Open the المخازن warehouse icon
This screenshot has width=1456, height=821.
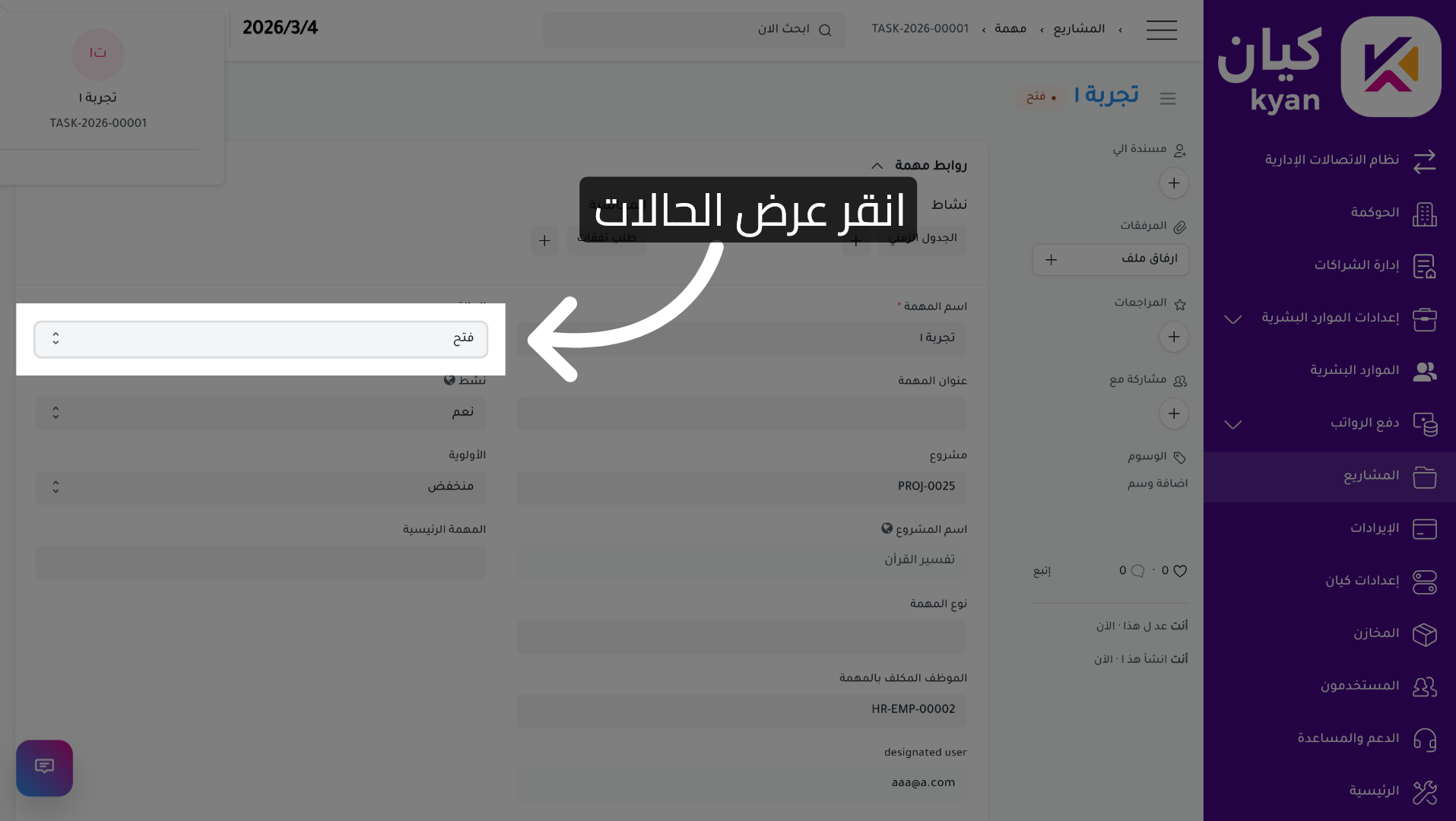(x=1425, y=634)
